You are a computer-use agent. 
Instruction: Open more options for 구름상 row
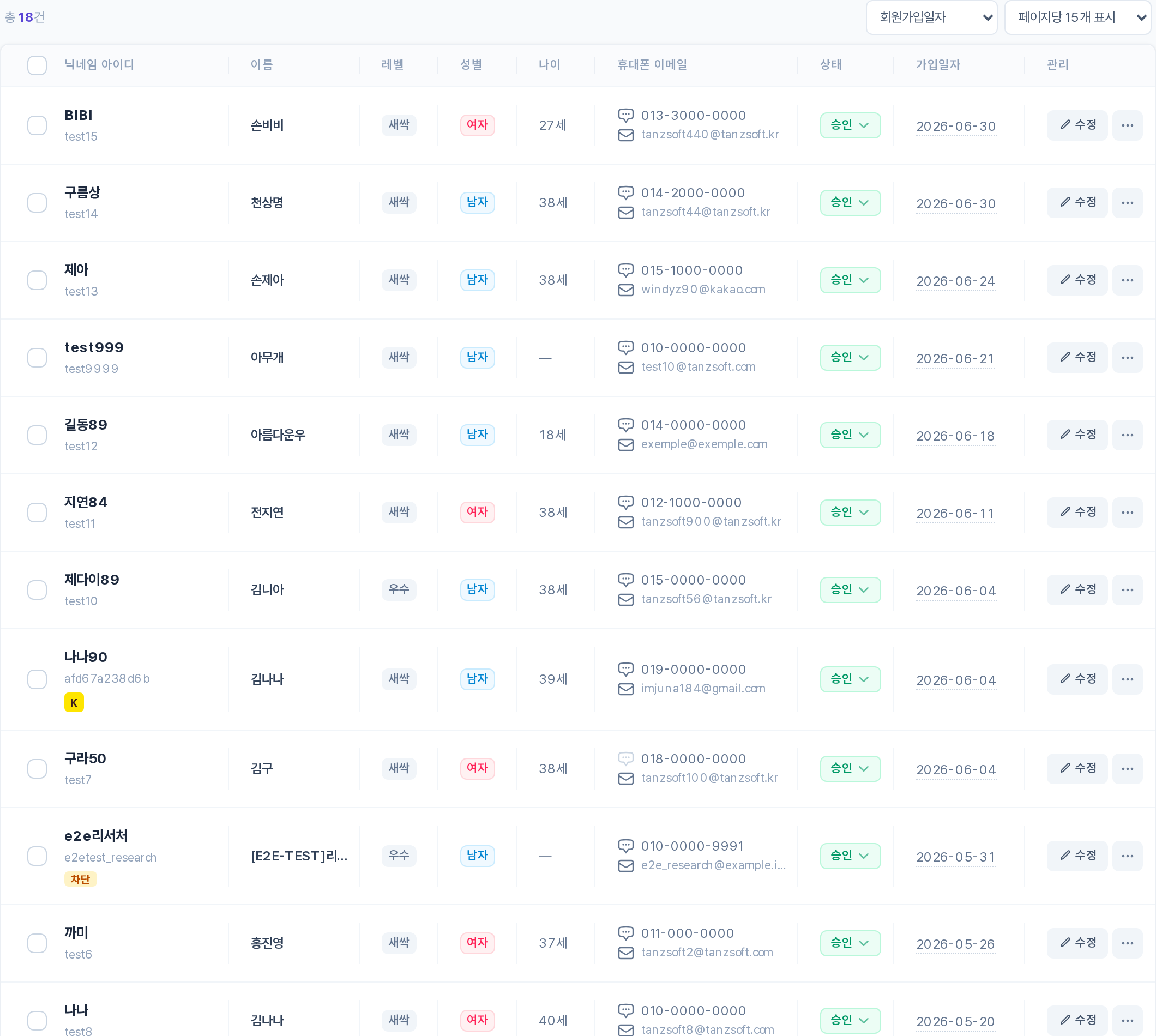[x=1127, y=203]
